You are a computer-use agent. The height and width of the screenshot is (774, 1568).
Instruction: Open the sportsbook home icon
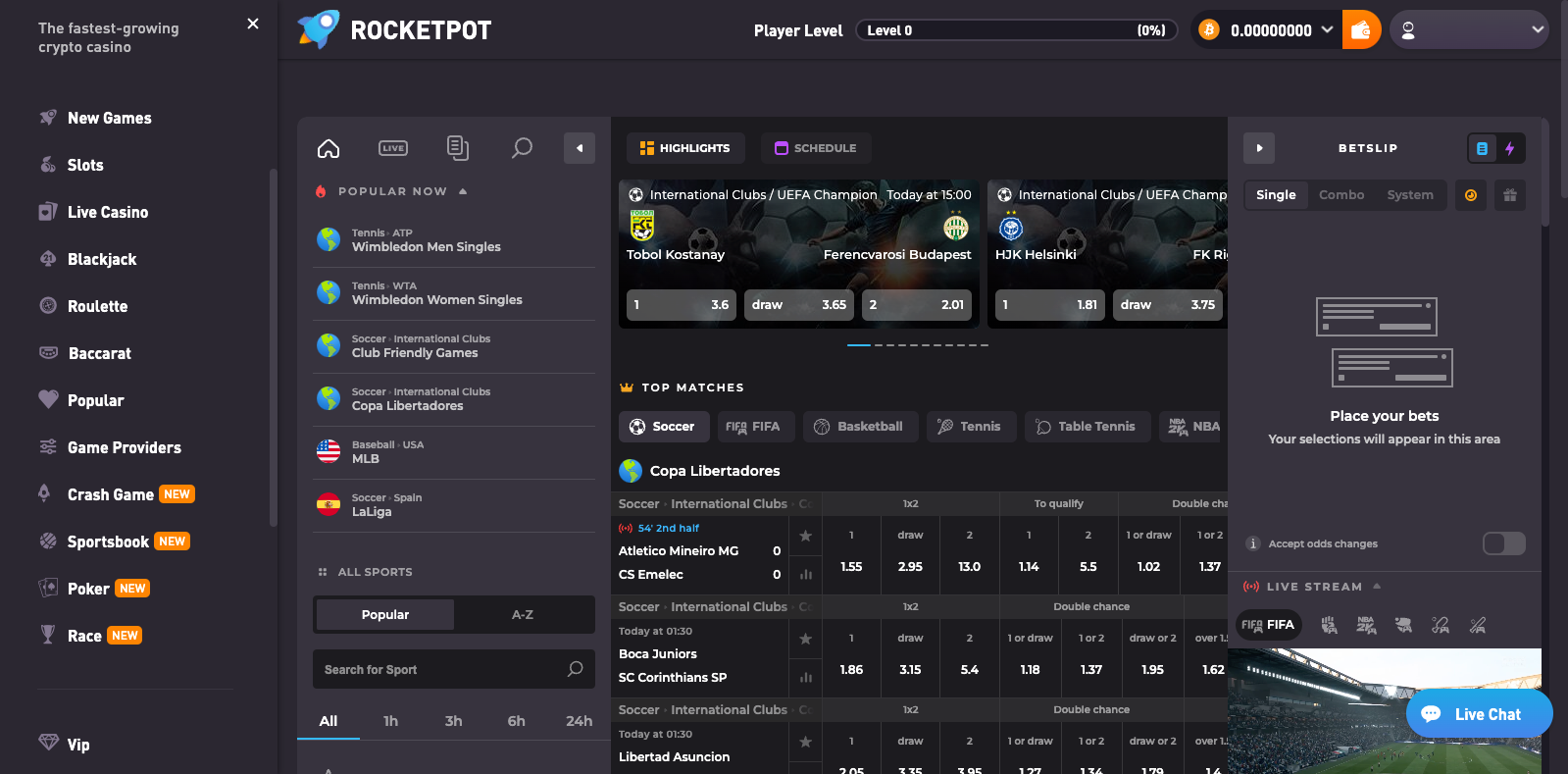[x=329, y=148]
